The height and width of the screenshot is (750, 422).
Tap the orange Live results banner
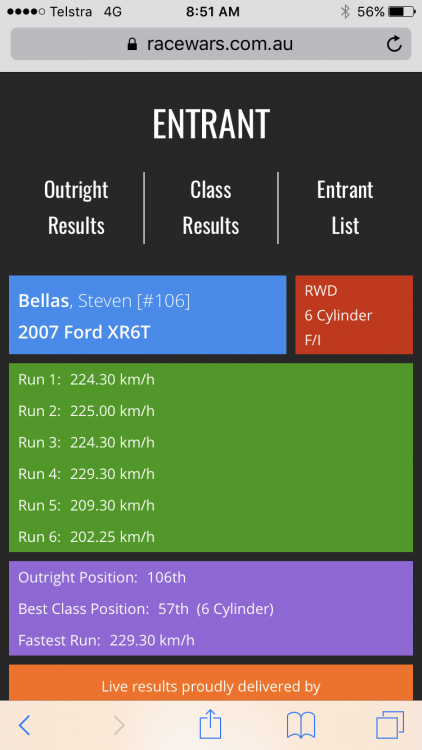pos(211,683)
